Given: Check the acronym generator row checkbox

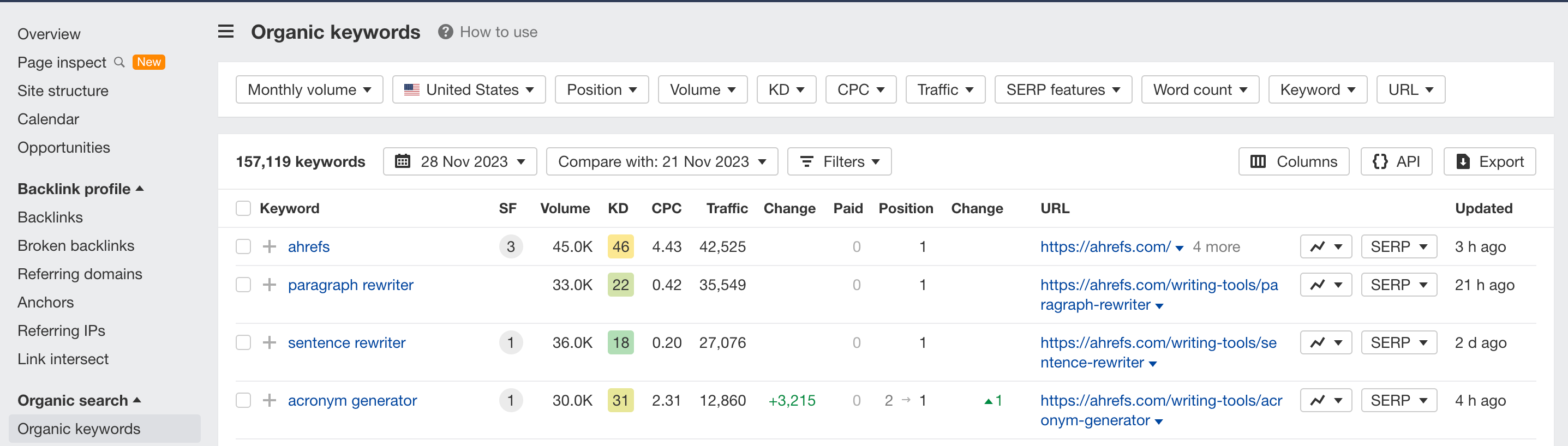Looking at the screenshot, I should tap(243, 400).
